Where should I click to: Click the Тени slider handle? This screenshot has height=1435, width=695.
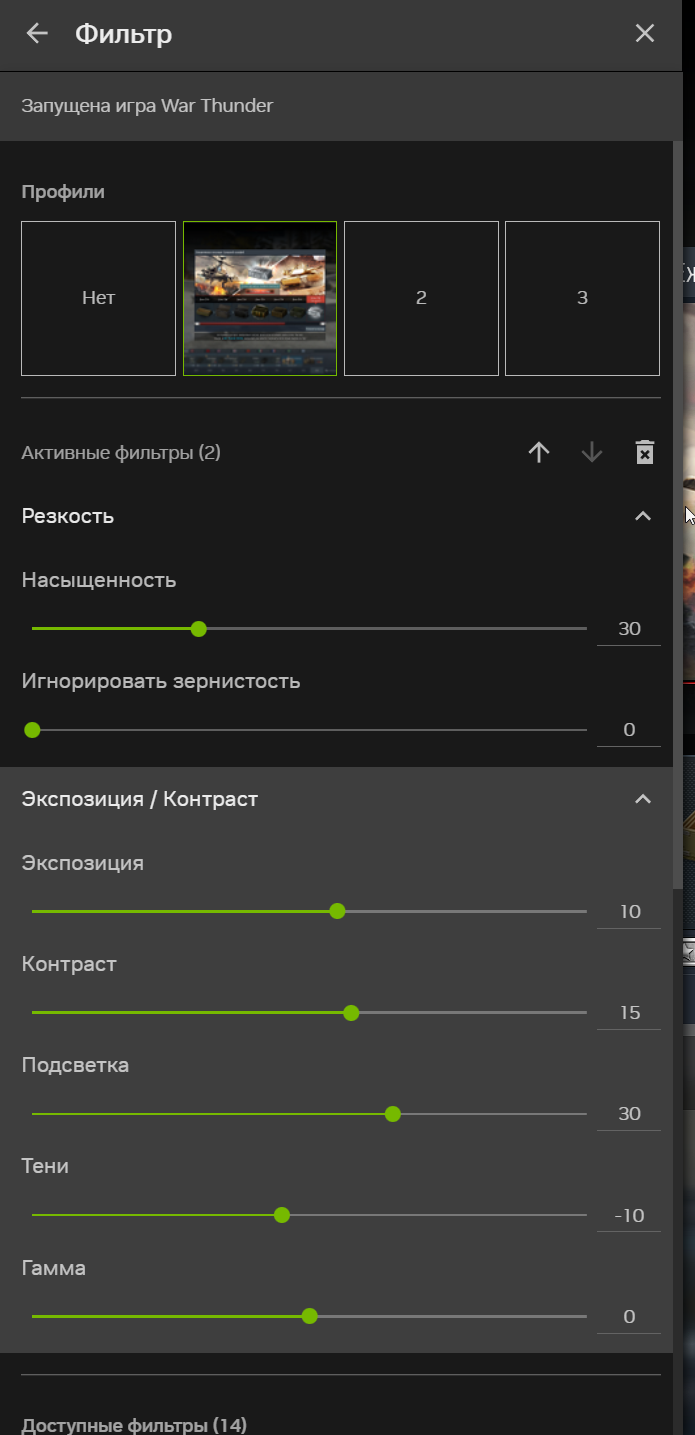(282, 1215)
